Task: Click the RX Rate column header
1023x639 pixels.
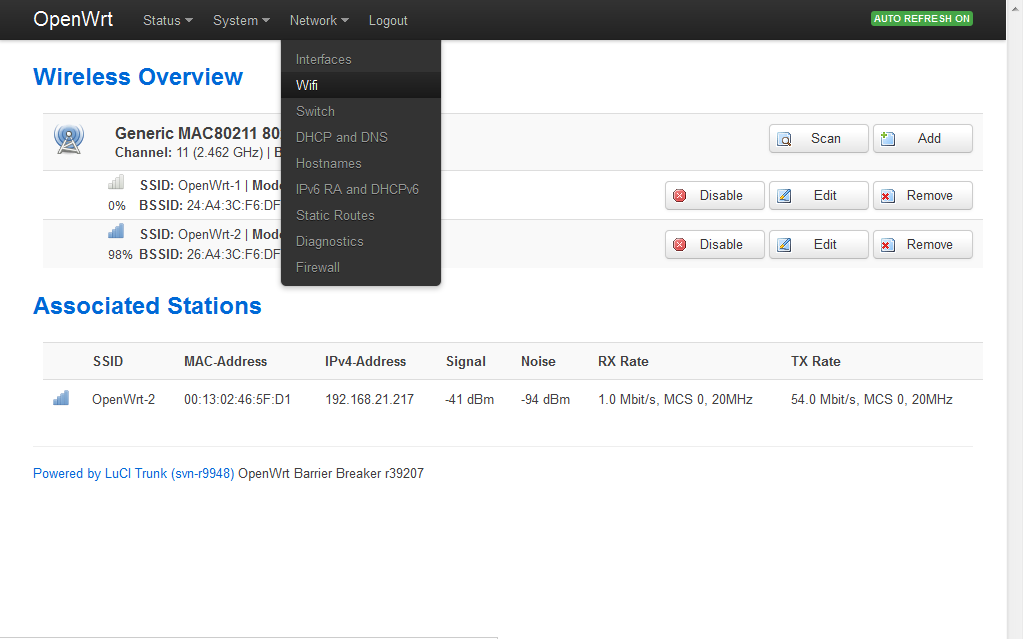Action: coord(623,362)
